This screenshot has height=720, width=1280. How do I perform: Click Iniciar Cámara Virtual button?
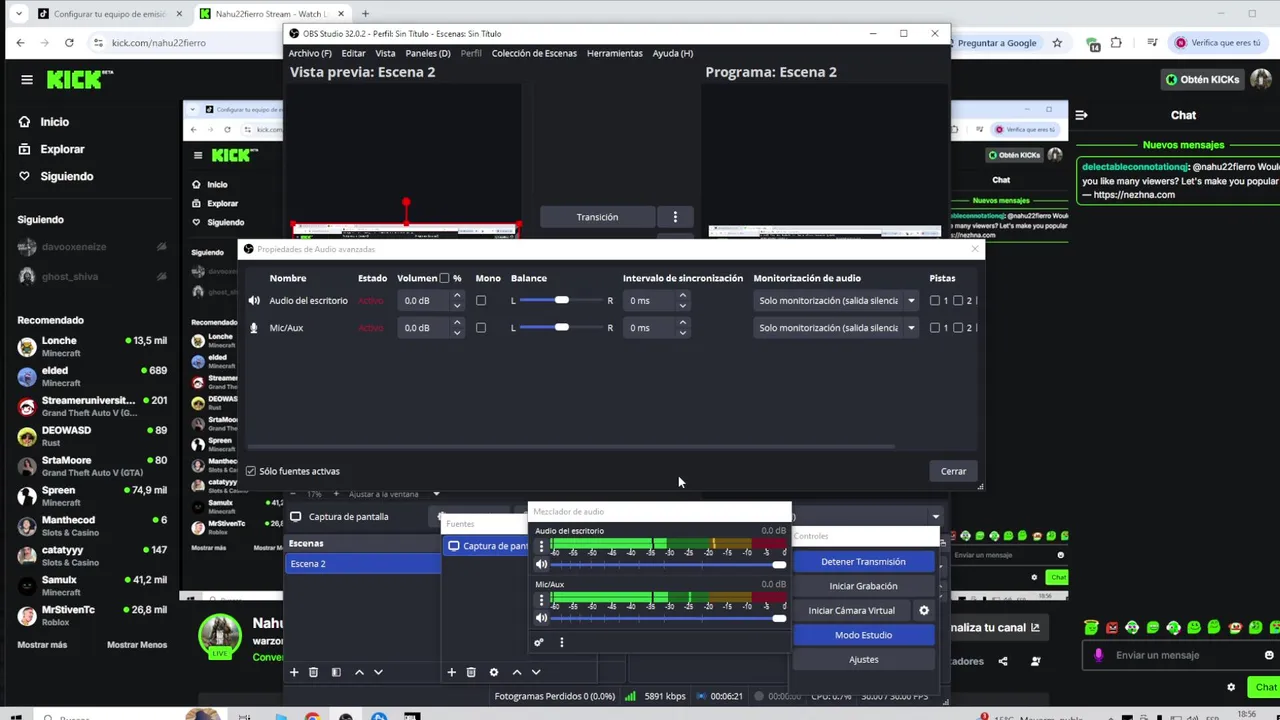click(x=852, y=610)
